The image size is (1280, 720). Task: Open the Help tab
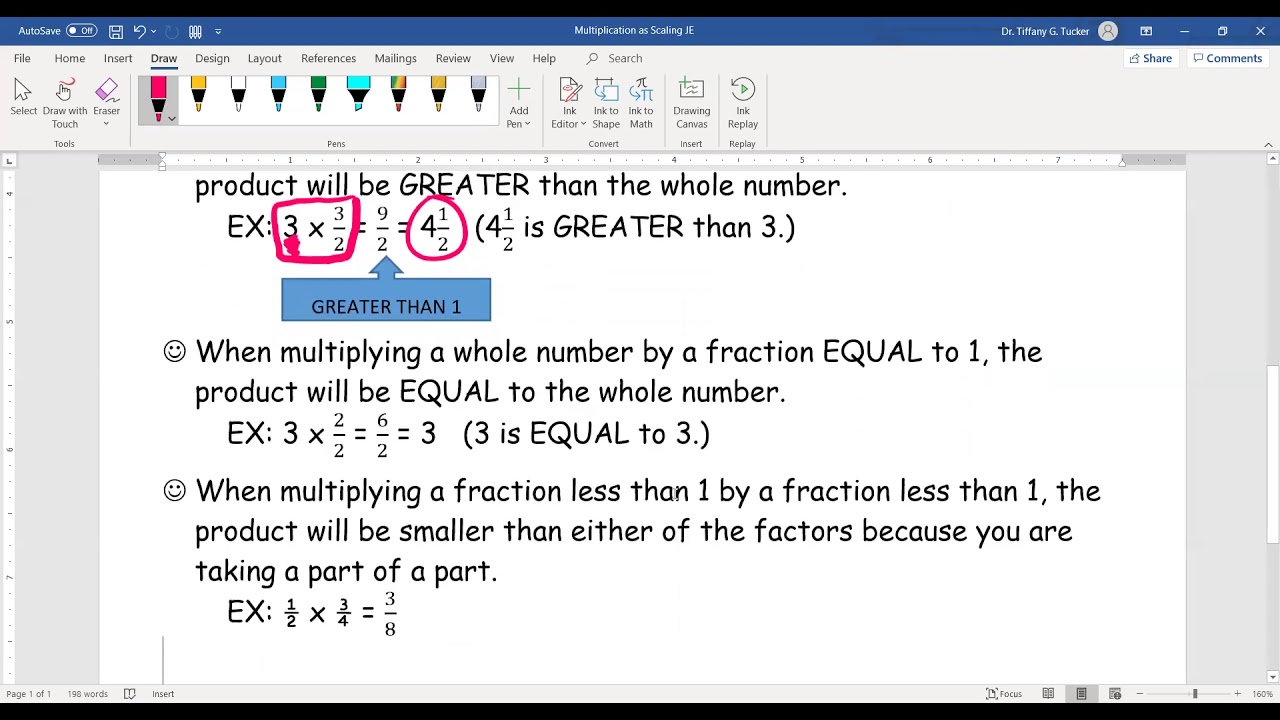pos(544,58)
